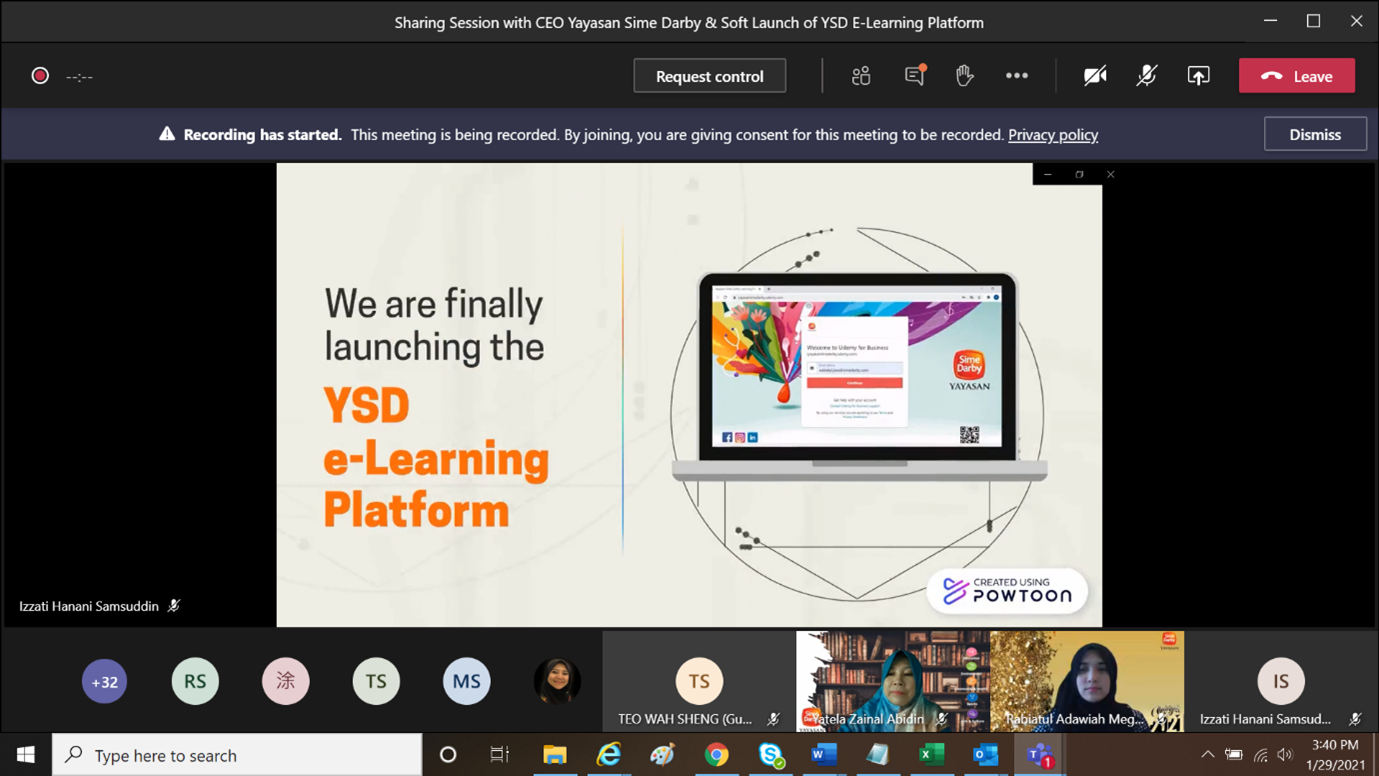Click the Windows search box
This screenshot has height=776, width=1379.
click(237, 755)
